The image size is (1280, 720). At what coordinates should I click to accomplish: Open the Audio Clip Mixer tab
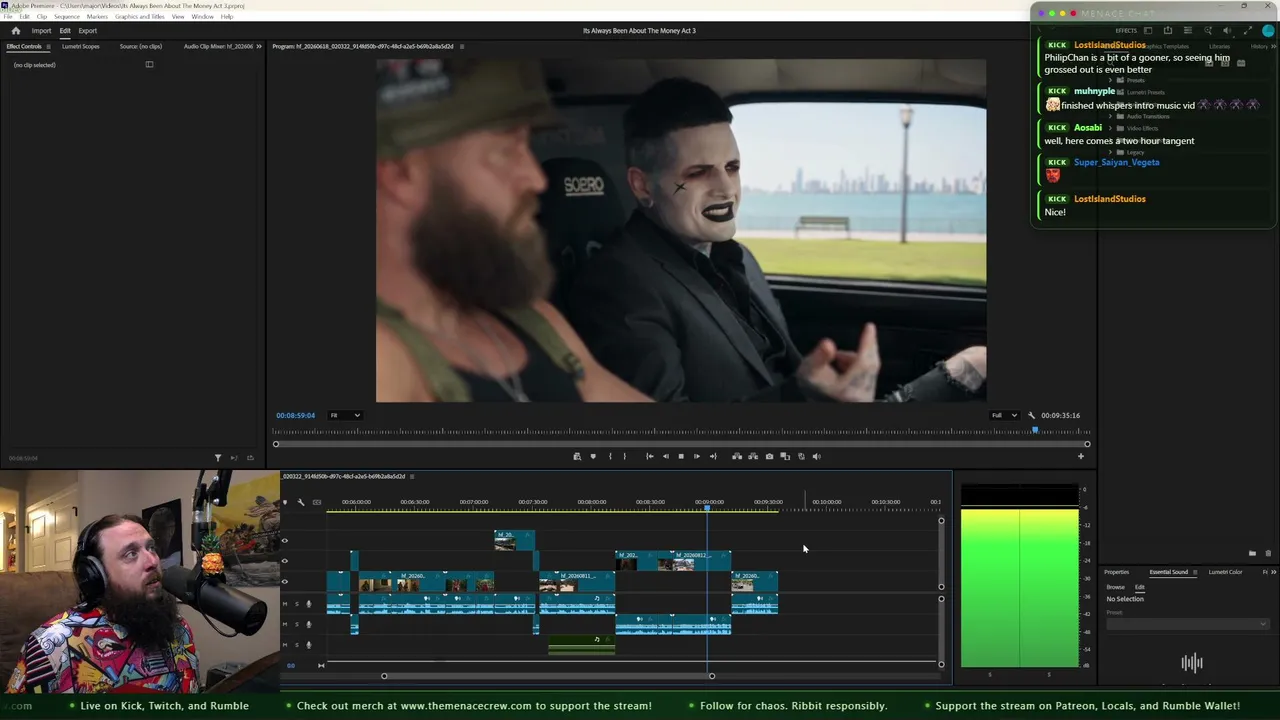[x=218, y=47]
